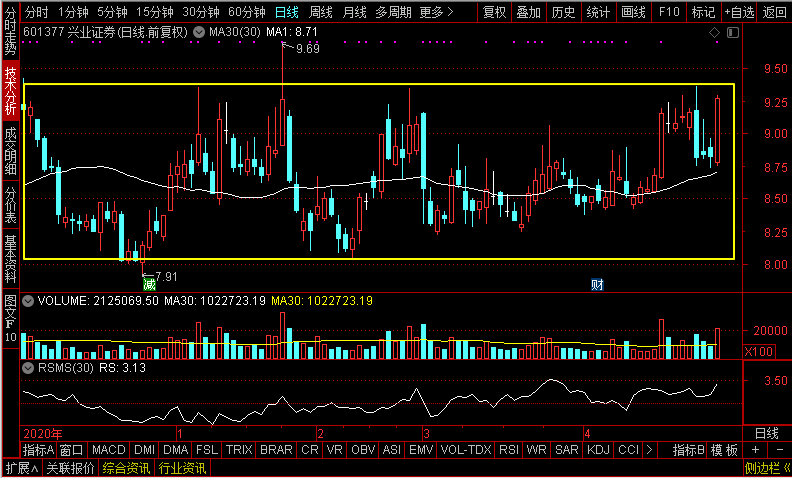Open the MA30 indicator dropdown arrow
The image size is (792, 478).
199,33
